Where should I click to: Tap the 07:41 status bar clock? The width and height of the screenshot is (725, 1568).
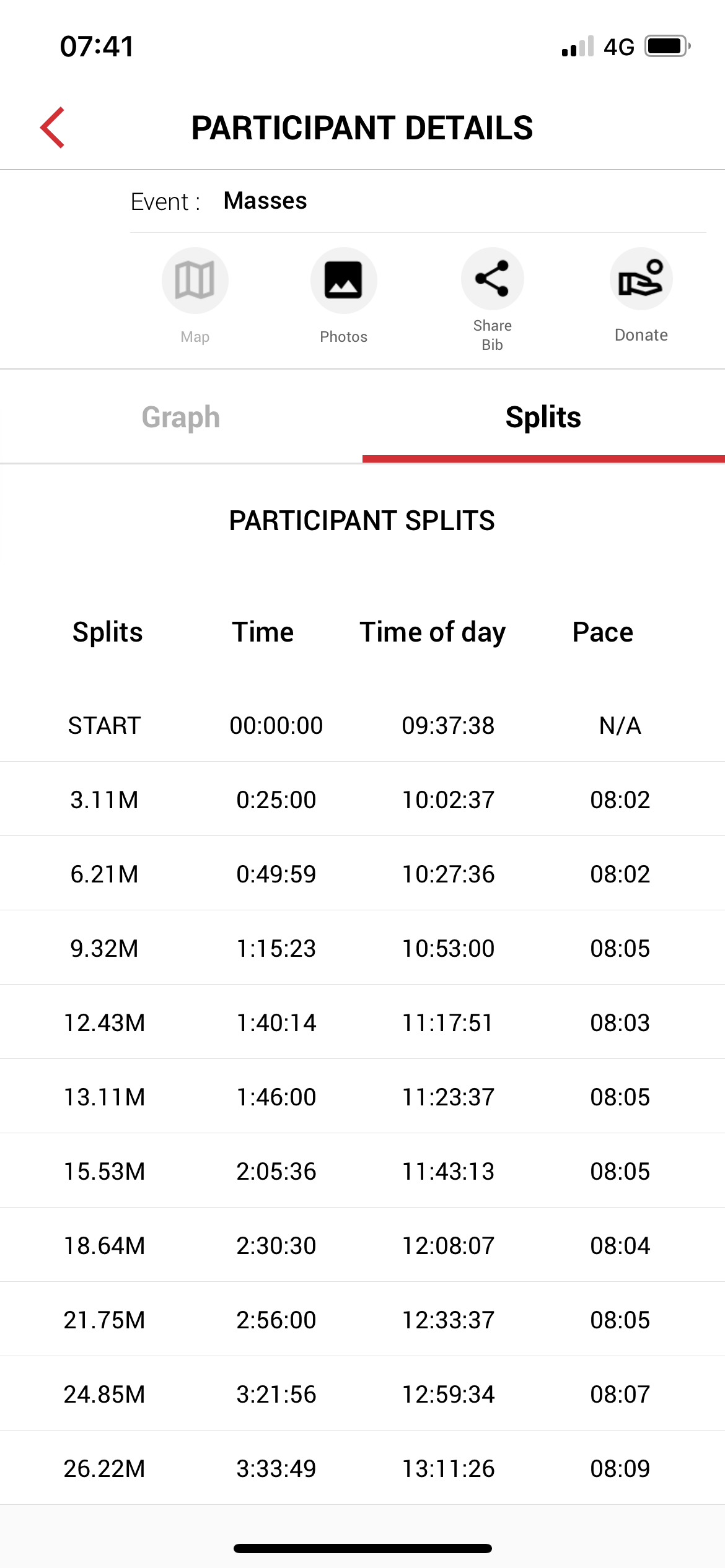[97, 46]
